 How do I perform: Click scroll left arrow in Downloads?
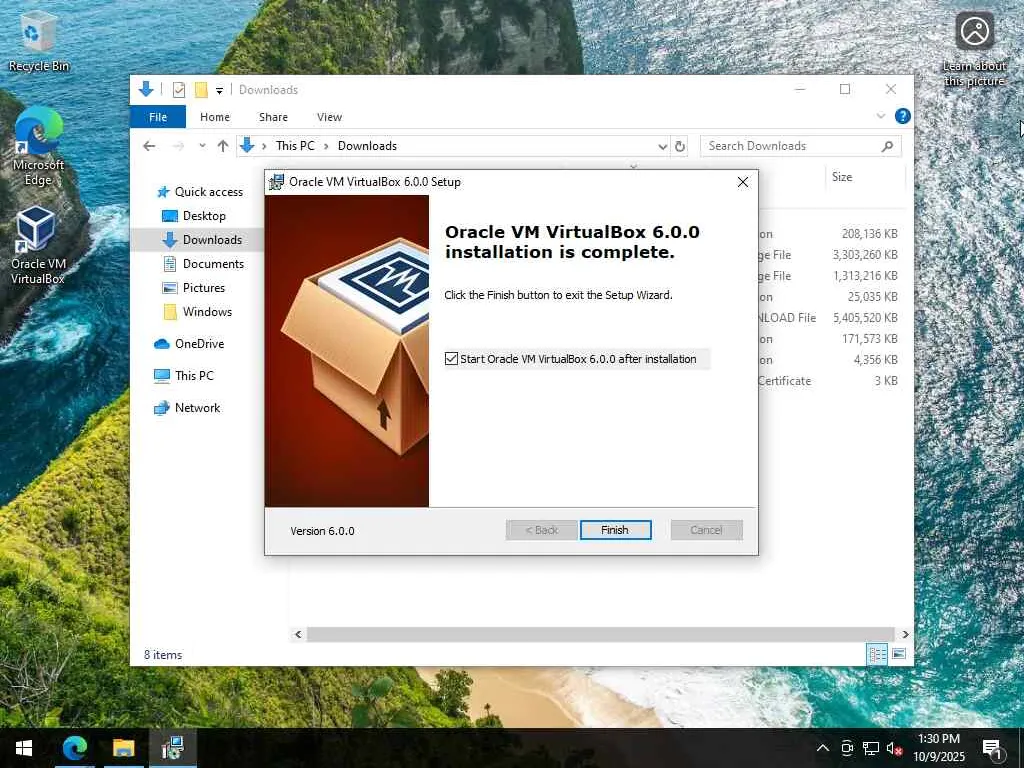point(298,634)
